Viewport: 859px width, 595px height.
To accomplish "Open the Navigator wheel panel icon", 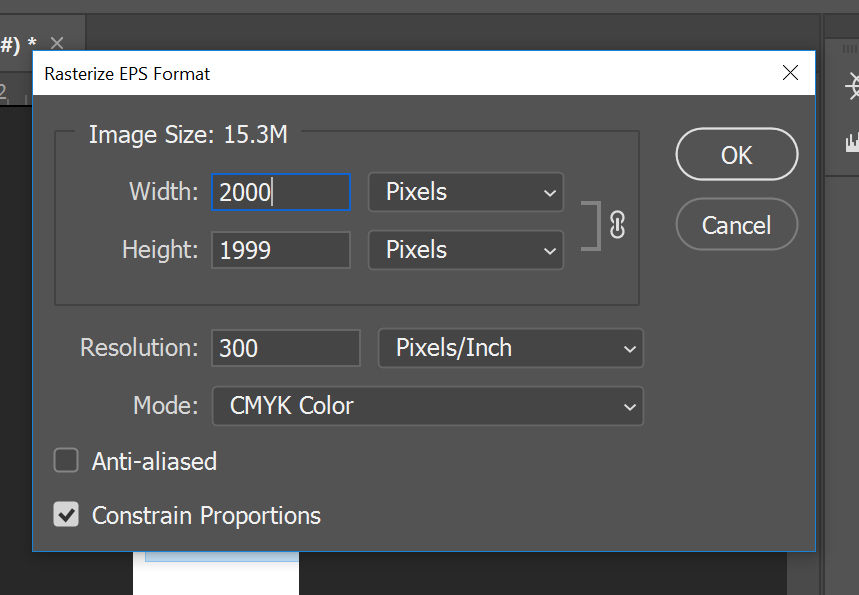I will (x=852, y=87).
